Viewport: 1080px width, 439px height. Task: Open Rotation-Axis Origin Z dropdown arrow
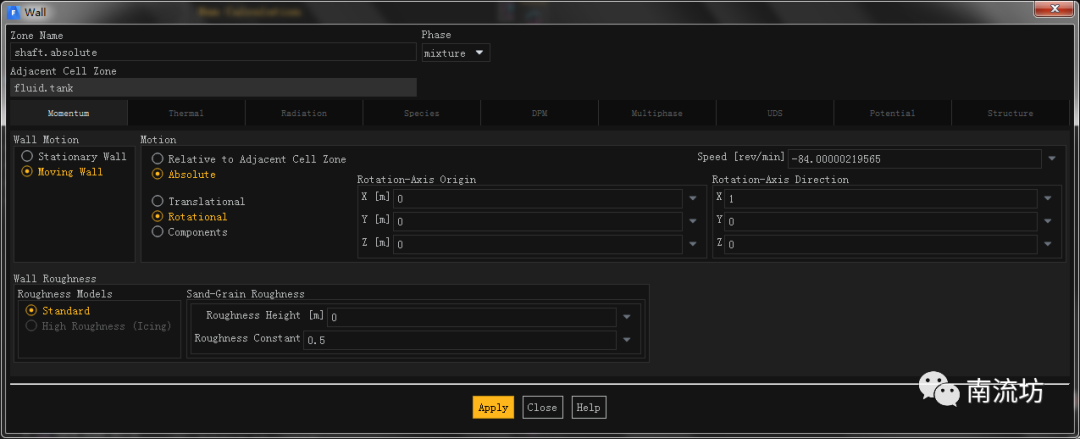(x=693, y=244)
